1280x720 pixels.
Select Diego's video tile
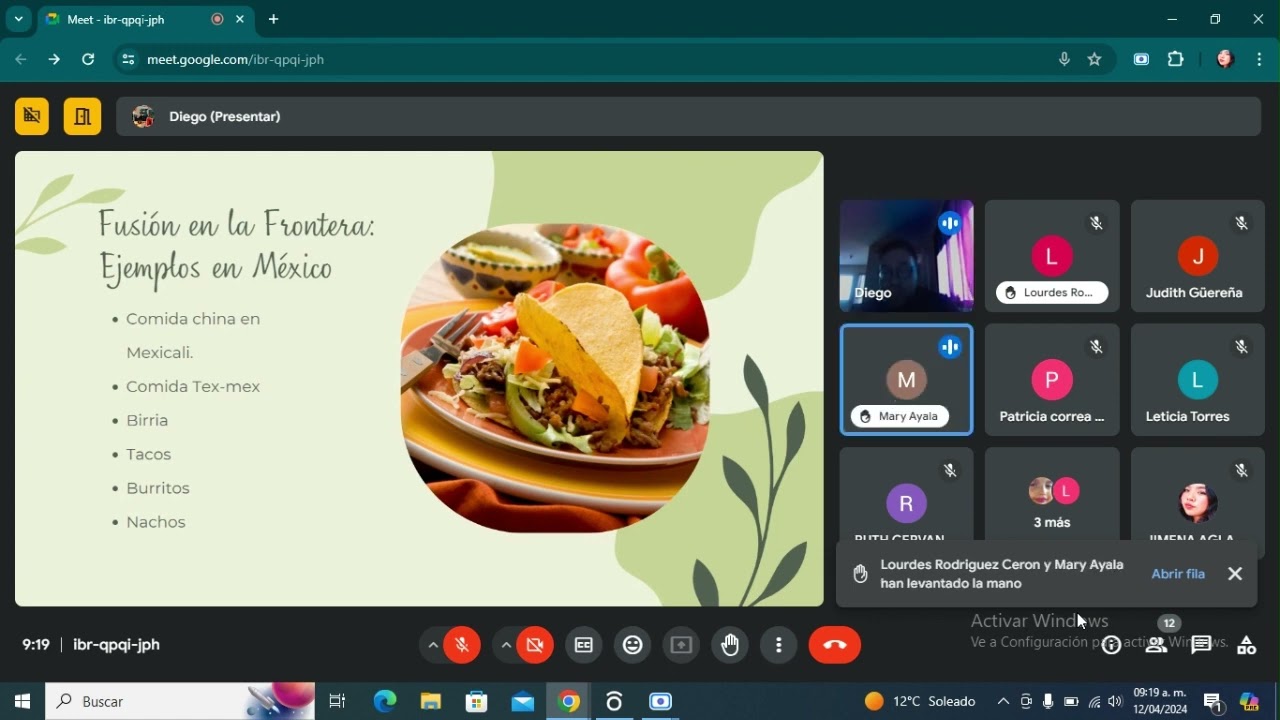(x=906, y=256)
